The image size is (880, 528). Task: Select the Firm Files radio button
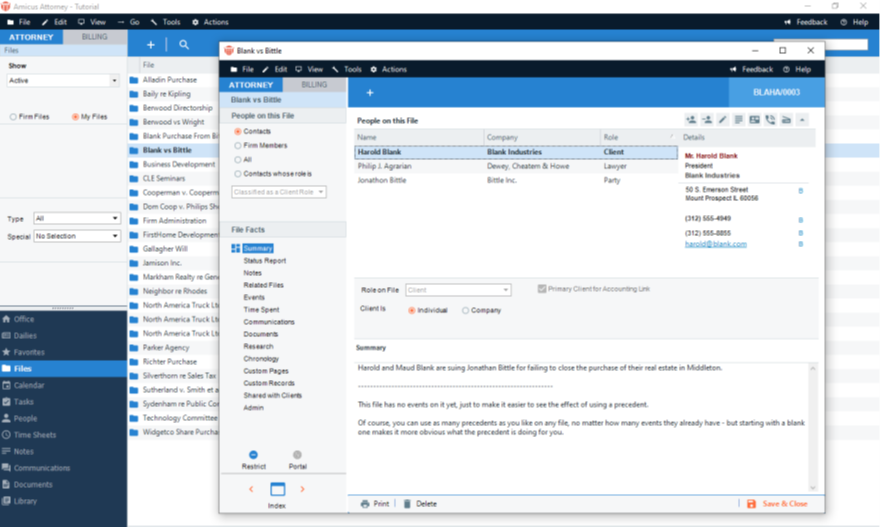point(13,117)
